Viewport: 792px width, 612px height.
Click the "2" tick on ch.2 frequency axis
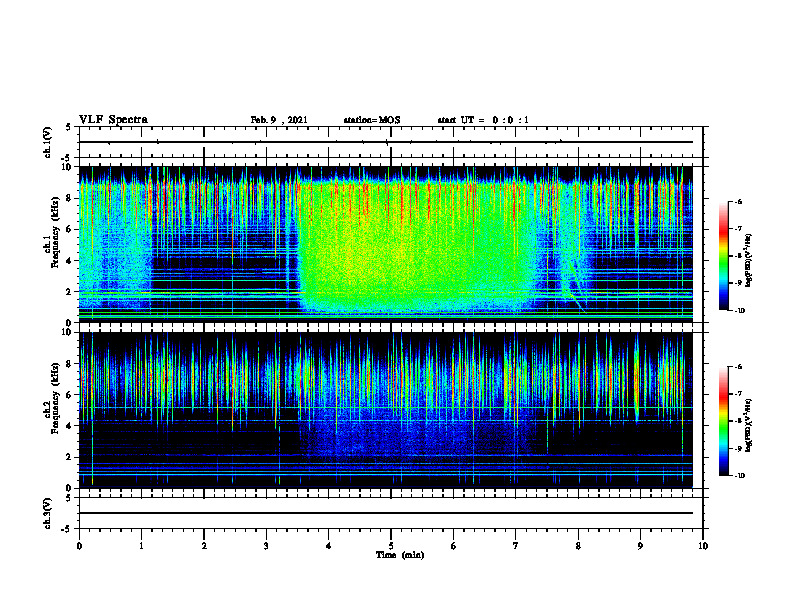click(70, 457)
